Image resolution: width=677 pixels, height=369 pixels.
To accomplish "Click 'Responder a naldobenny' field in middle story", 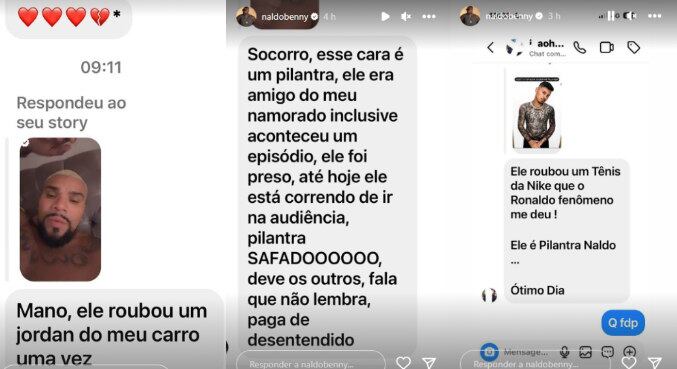I will pyautogui.click(x=311, y=362).
